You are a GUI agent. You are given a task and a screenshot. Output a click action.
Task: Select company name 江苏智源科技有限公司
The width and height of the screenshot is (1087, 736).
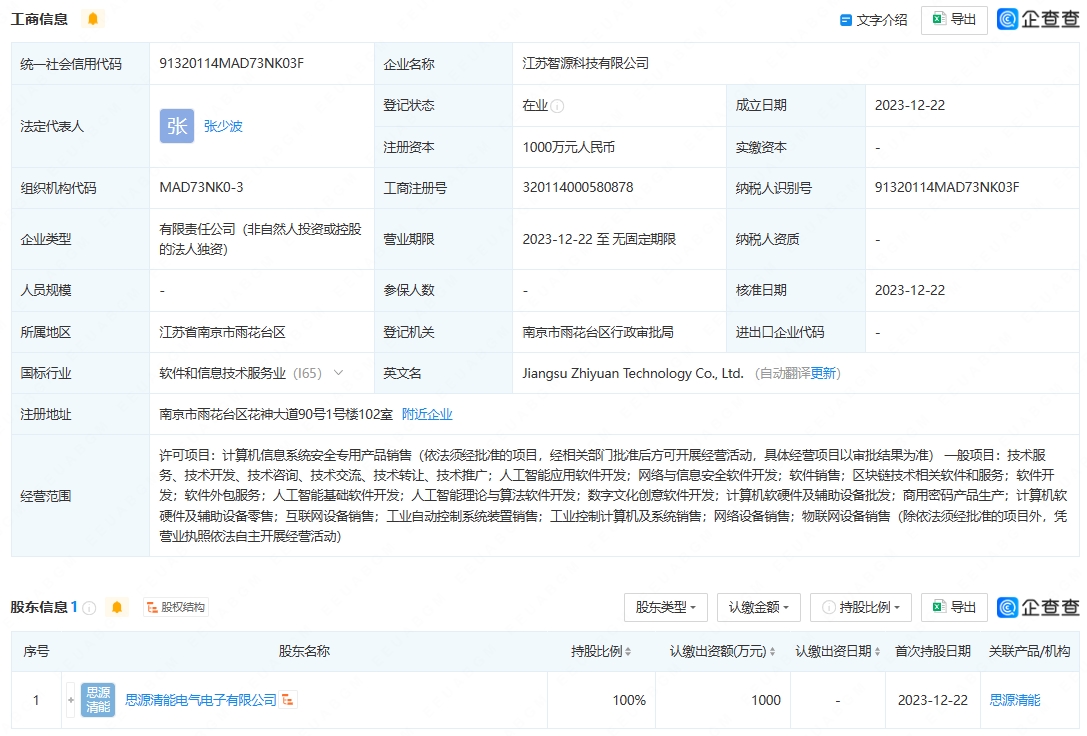586,63
